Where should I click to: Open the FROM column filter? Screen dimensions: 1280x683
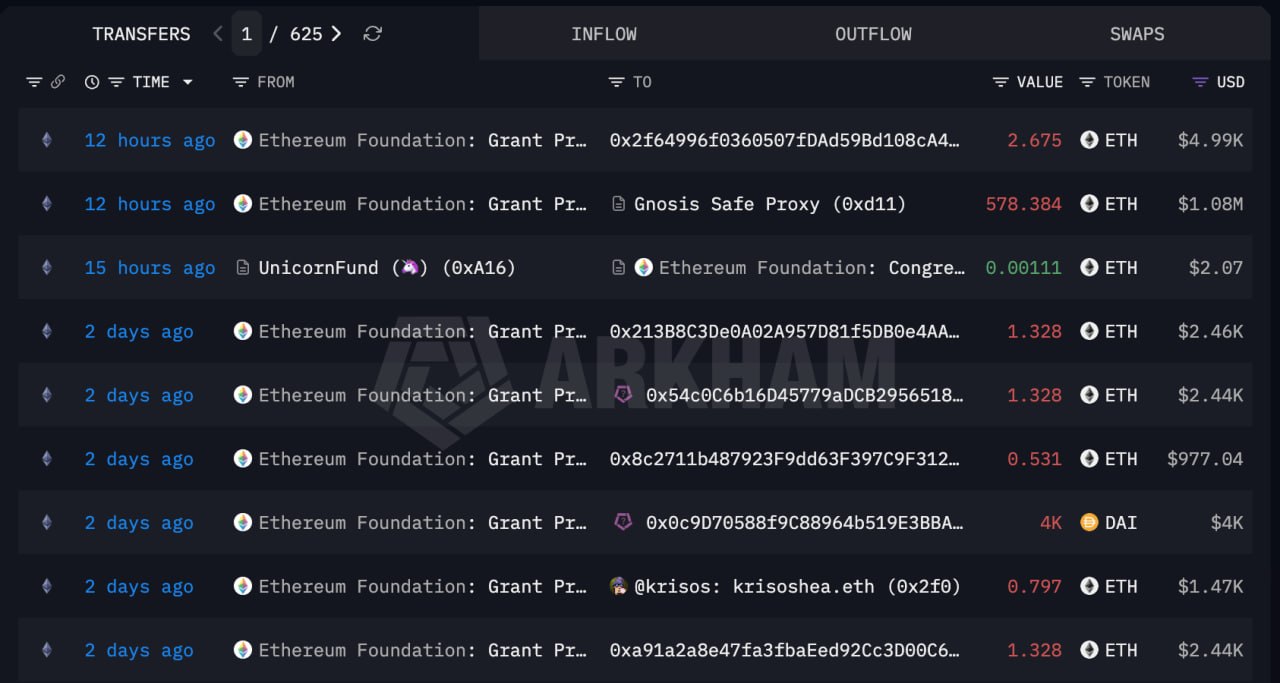coord(240,82)
